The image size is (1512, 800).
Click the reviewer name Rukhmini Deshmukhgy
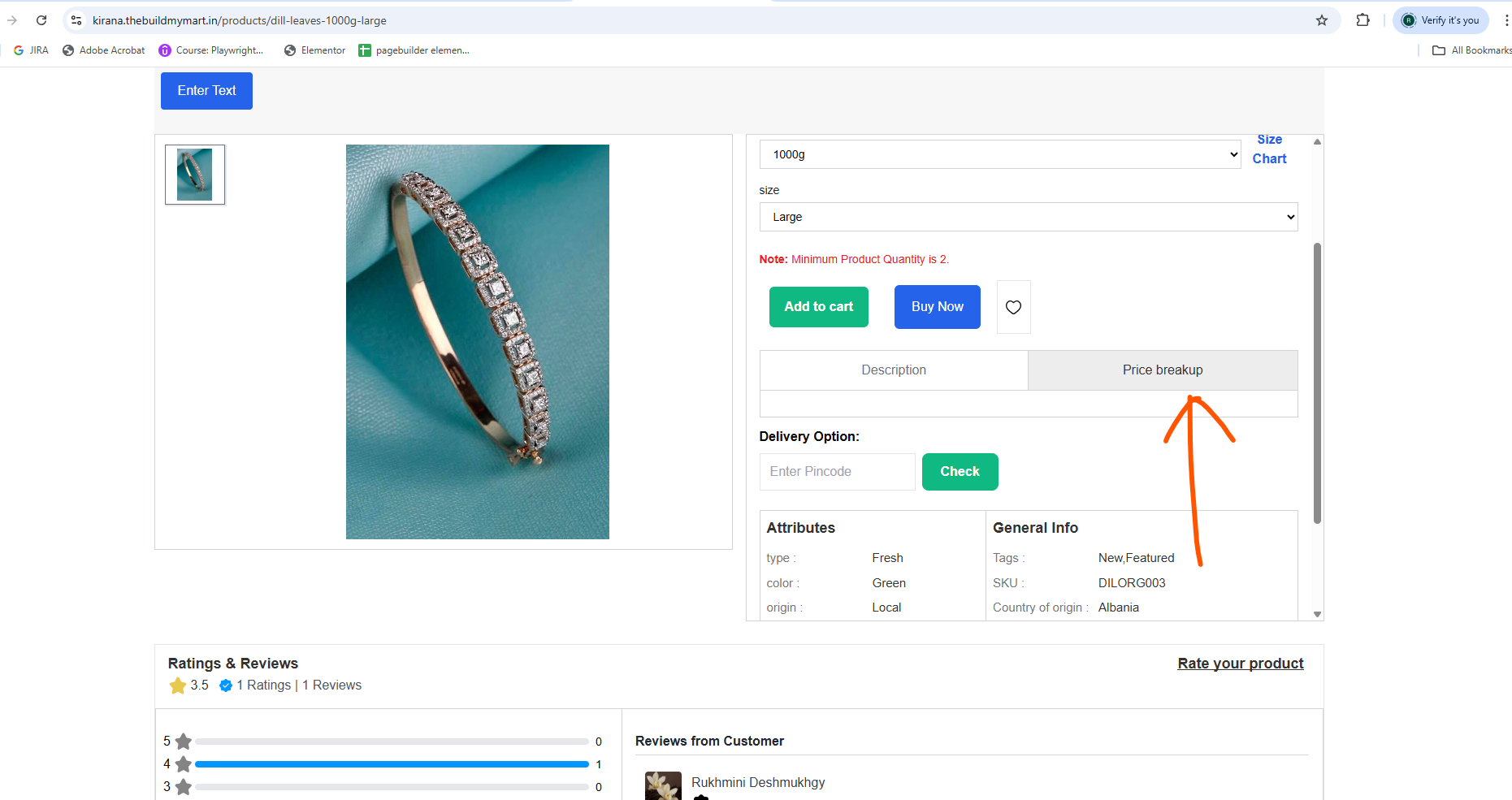pyautogui.click(x=758, y=783)
